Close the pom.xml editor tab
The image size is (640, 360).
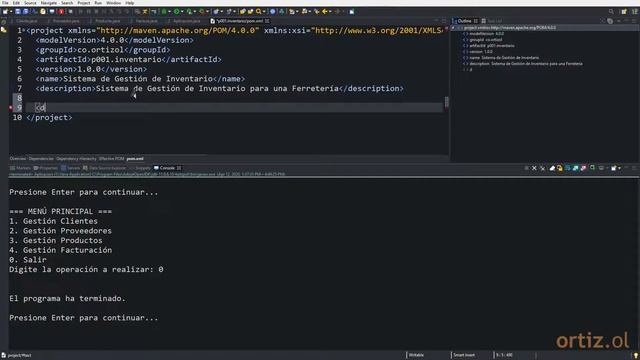coord(267,21)
